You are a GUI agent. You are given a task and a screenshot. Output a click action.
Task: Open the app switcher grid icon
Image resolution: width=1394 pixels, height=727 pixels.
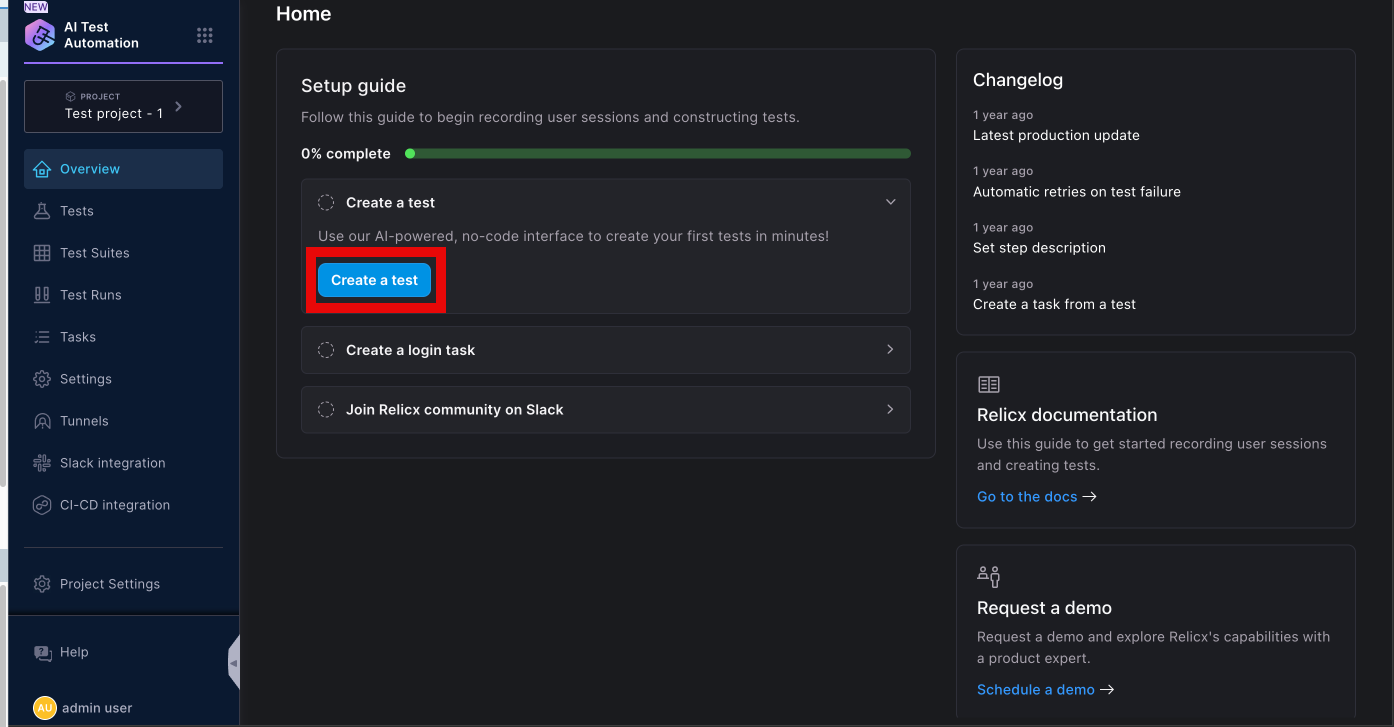click(205, 36)
